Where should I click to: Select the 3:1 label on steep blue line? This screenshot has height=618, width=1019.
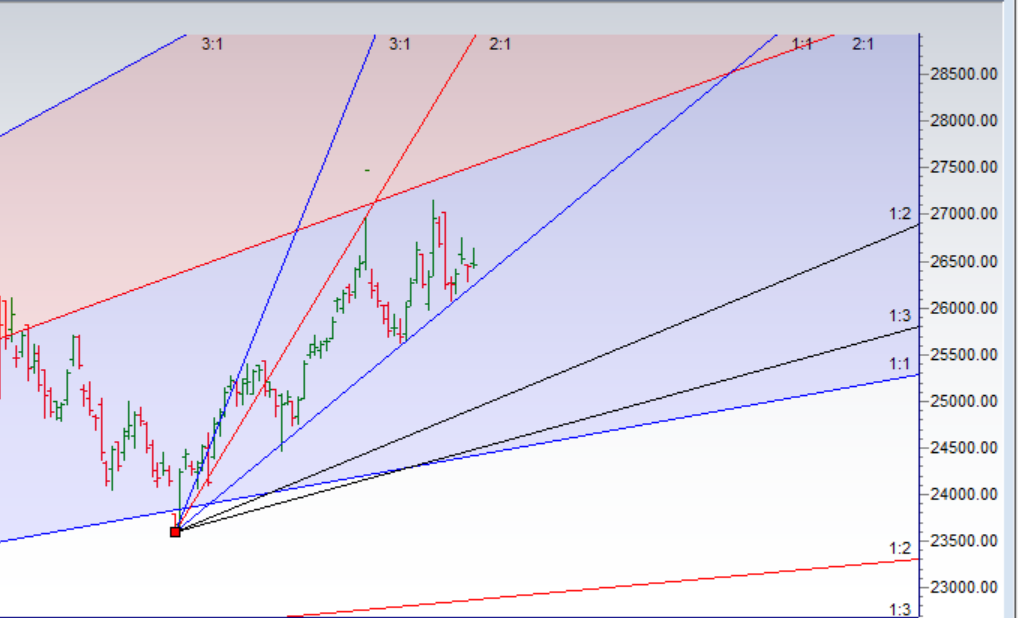[400, 44]
